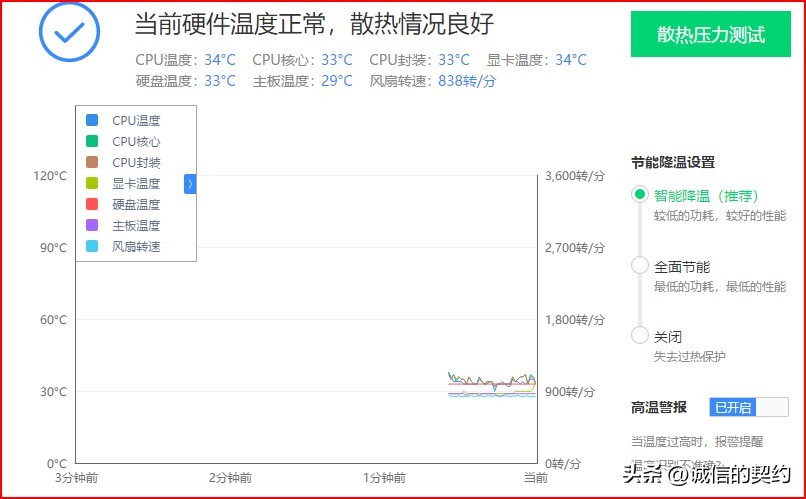Click the 3,600转/分 axis label
Screen dimensions: 806x499
(x=575, y=176)
